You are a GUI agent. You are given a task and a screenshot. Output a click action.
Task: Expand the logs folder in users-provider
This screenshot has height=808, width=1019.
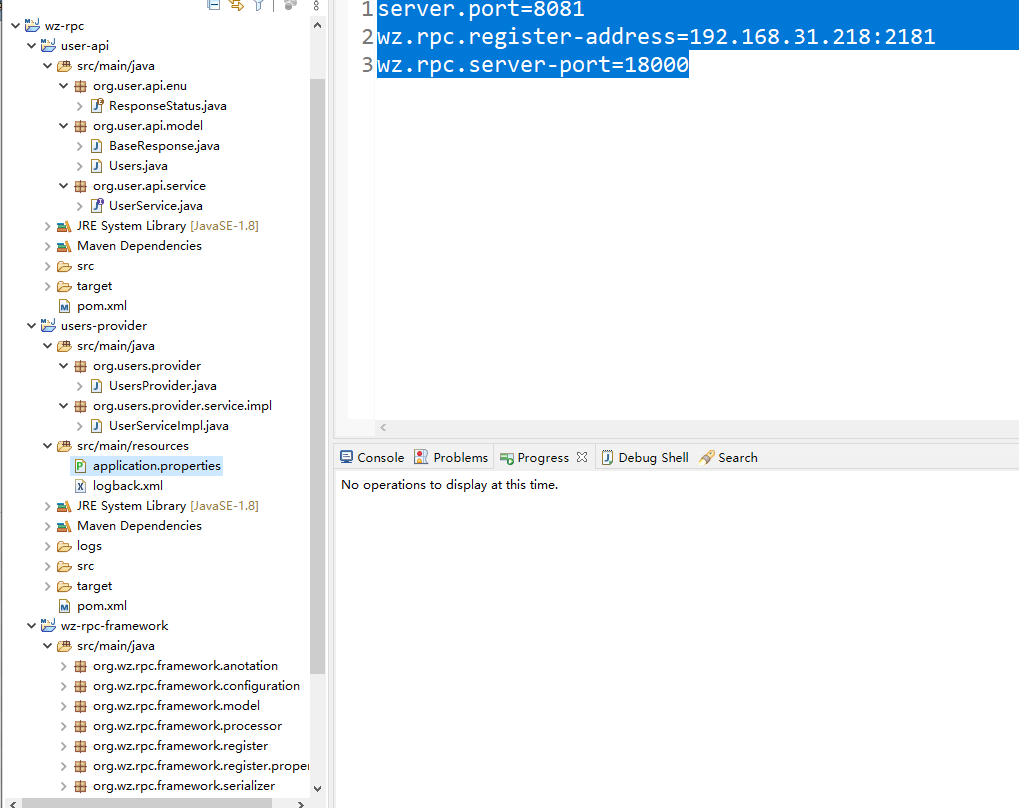click(x=47, y=546)
